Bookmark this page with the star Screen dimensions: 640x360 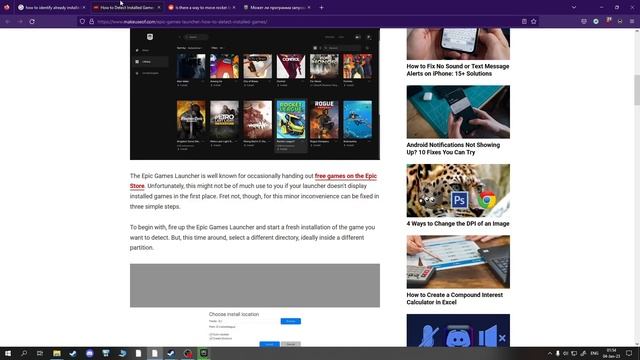click(533, 22)
